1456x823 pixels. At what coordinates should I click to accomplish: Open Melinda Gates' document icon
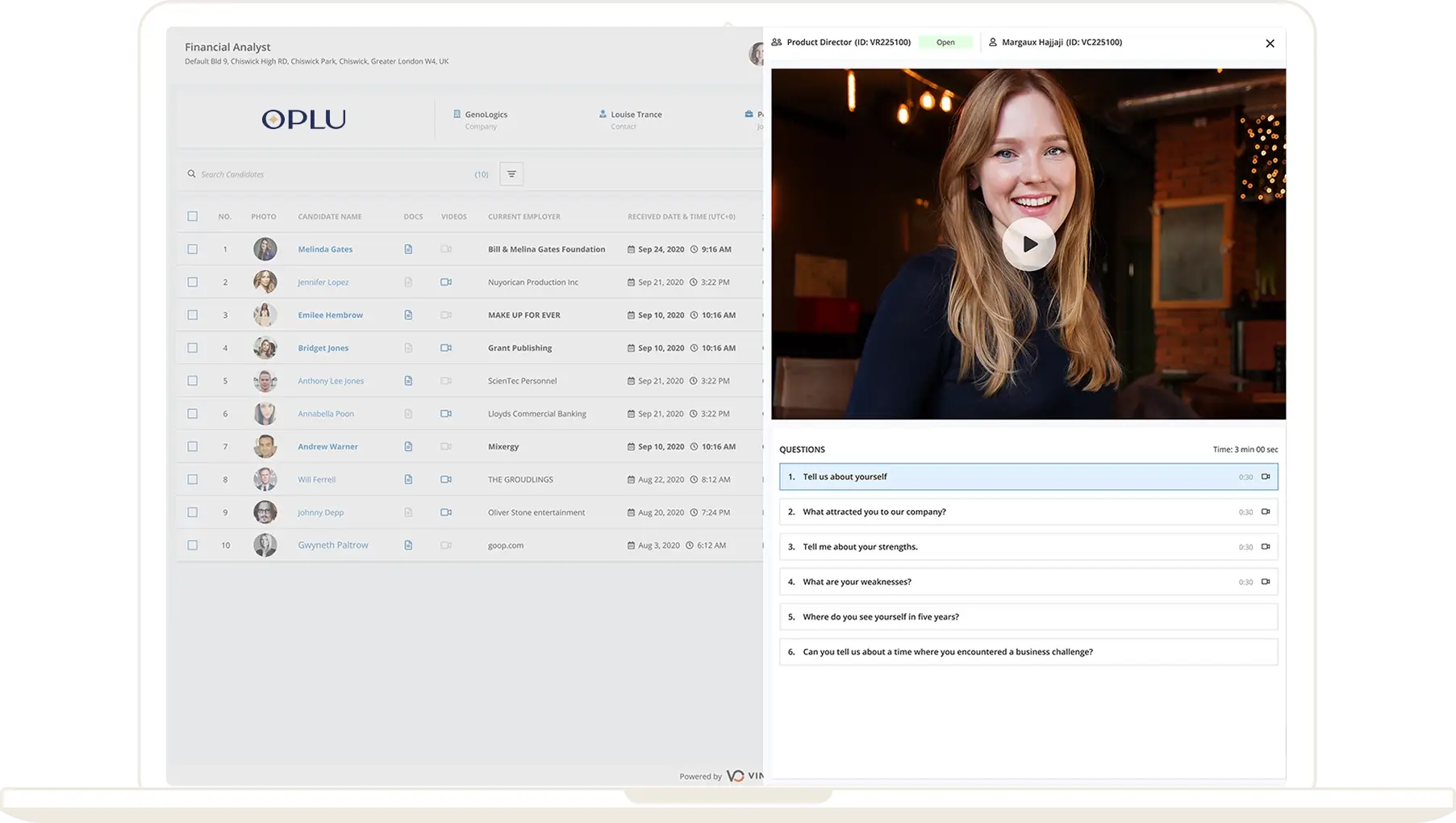pos(408,249)
